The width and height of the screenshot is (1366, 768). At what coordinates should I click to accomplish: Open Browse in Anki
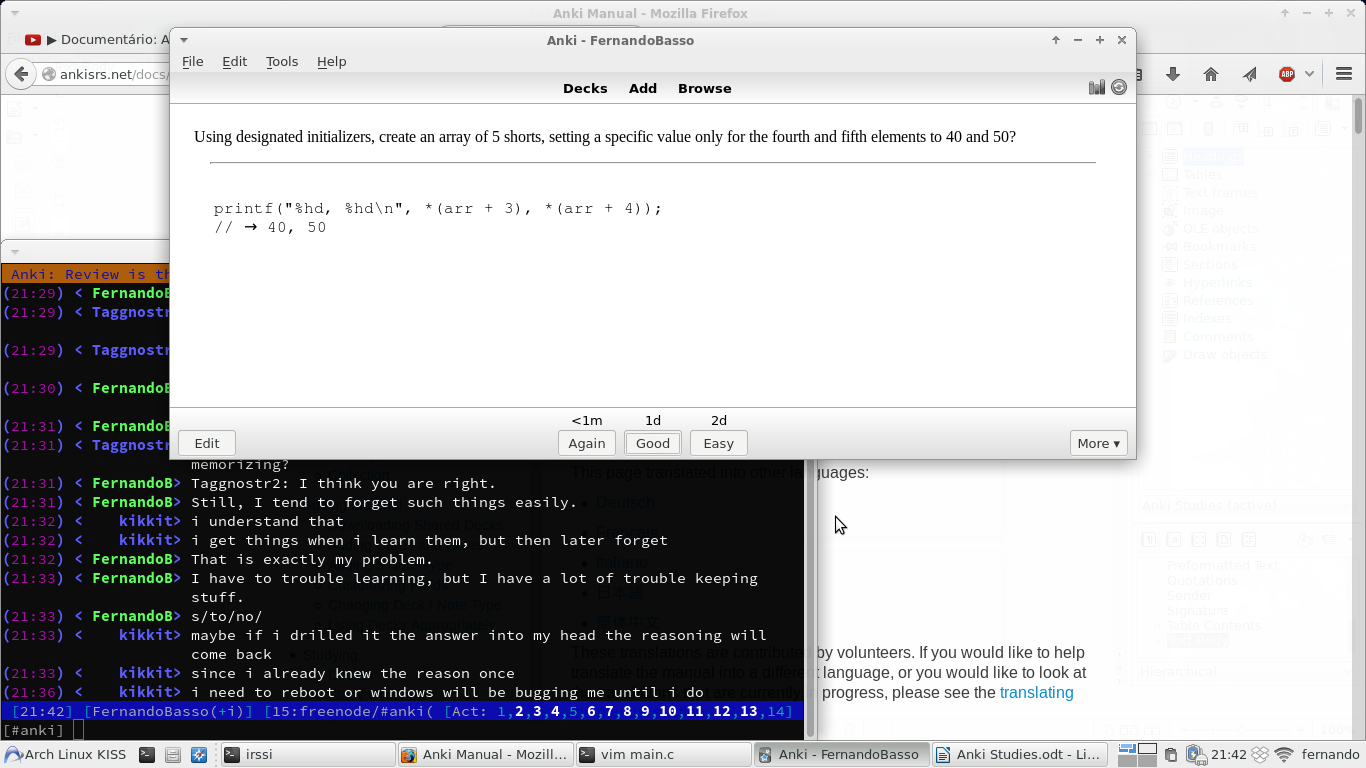(x=705, y=88)
